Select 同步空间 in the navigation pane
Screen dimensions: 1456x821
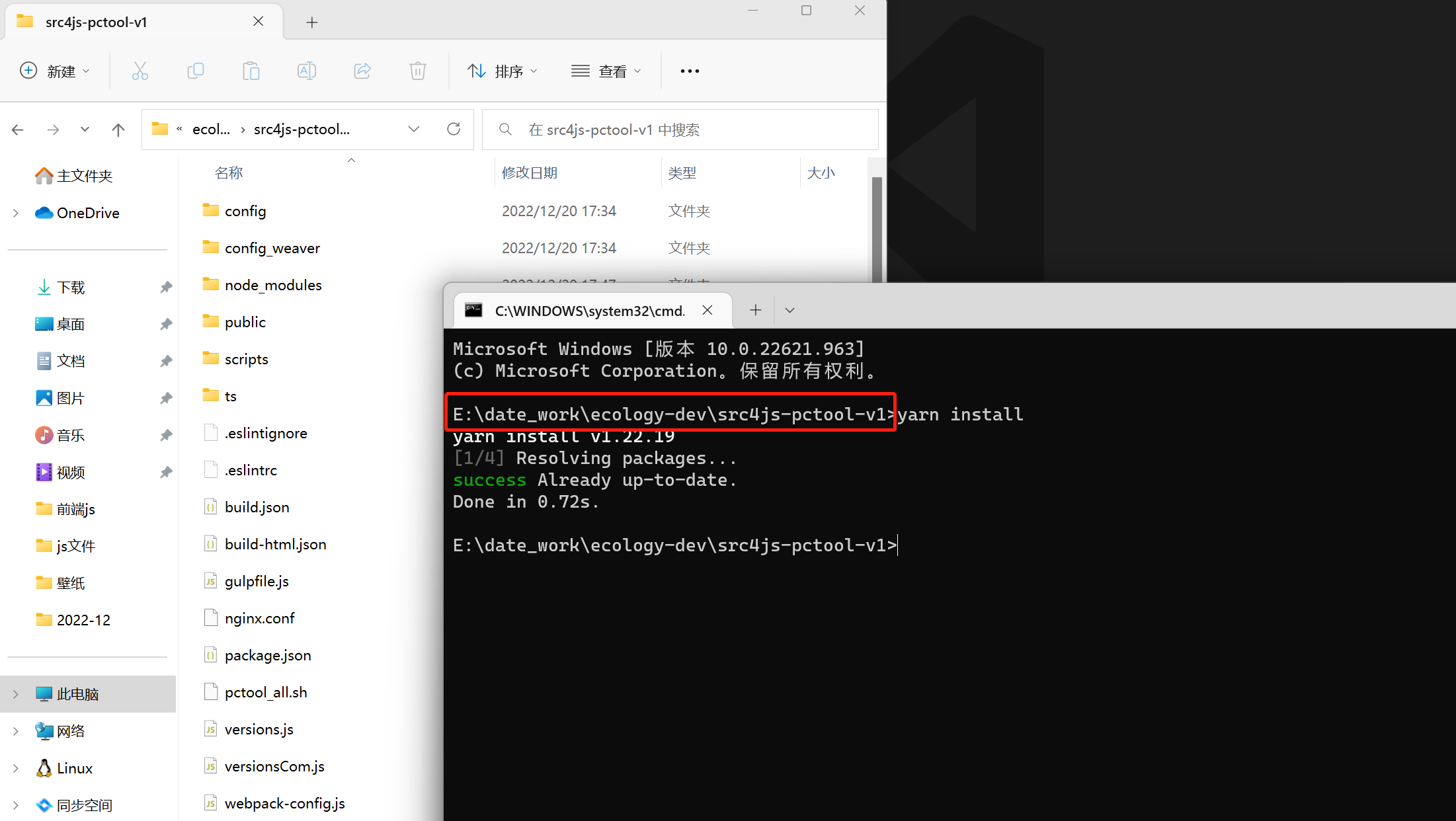pos(74,805)
